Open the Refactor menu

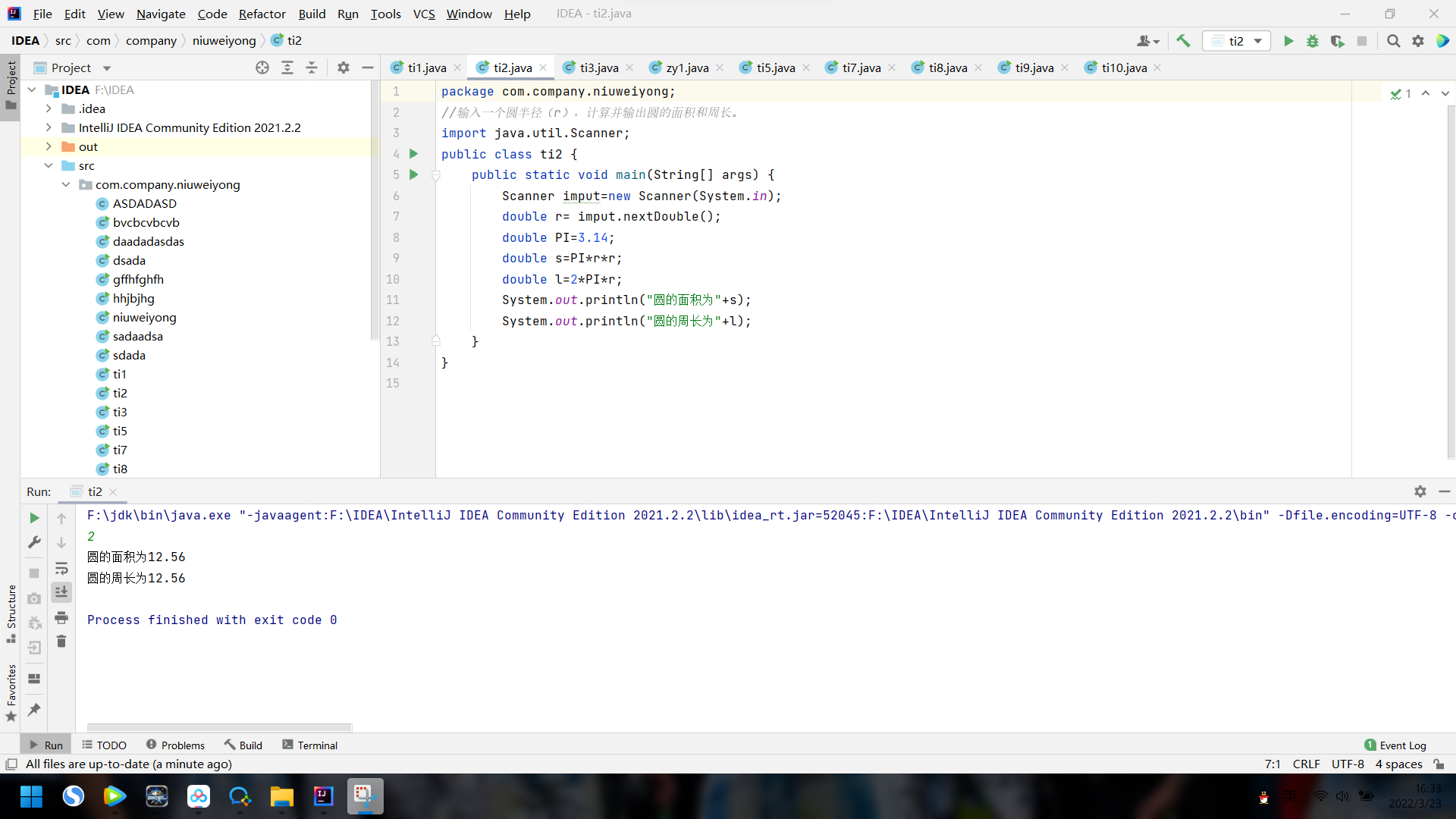pos(262,14)
